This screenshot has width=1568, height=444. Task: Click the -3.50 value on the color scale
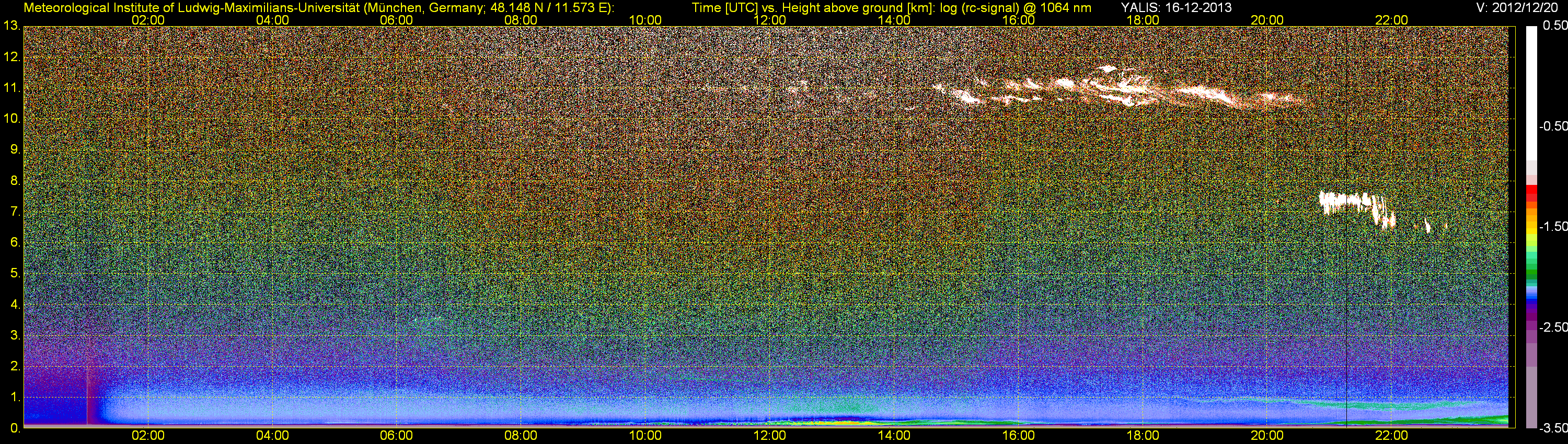[x=1553, y=428]
